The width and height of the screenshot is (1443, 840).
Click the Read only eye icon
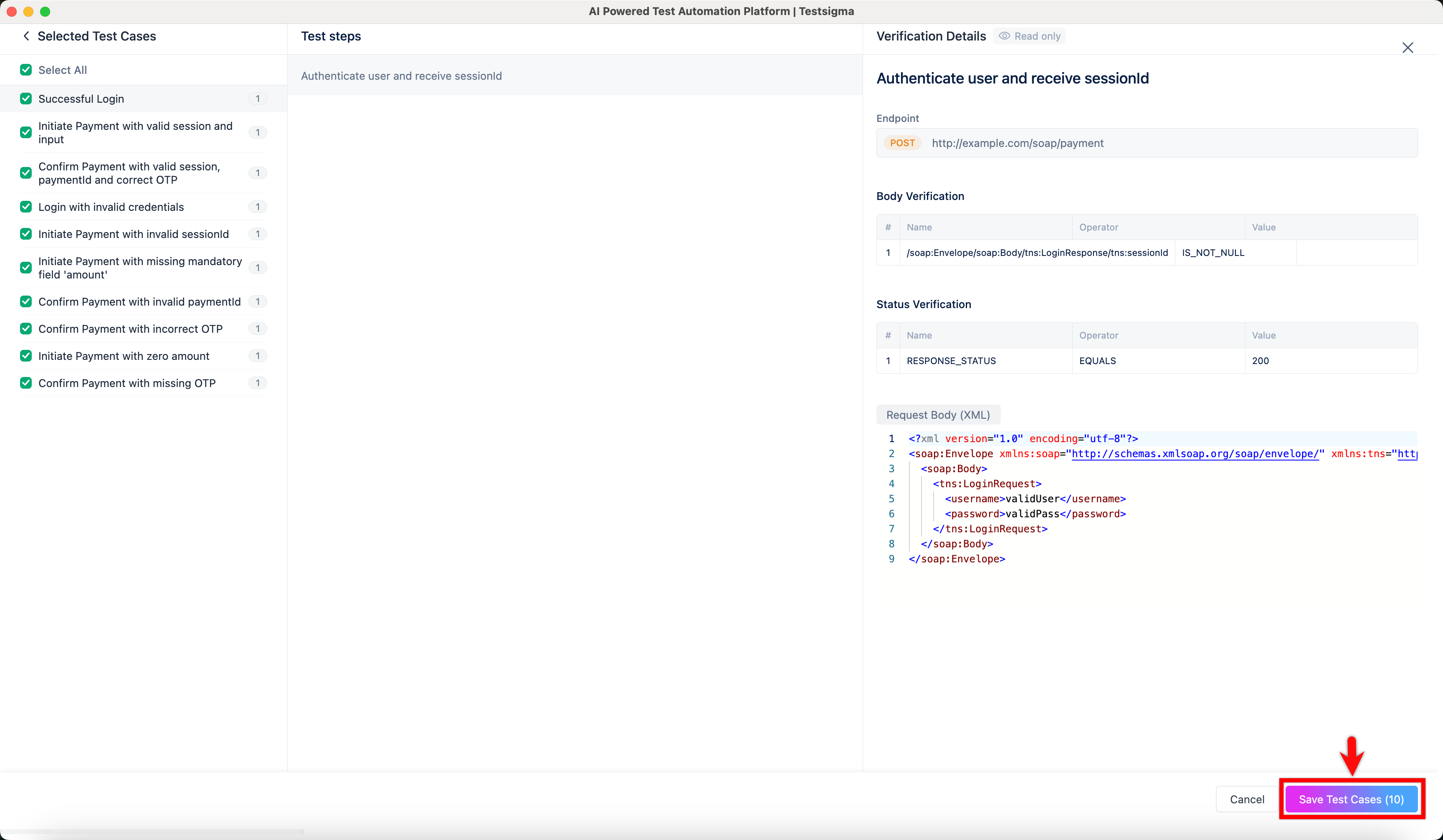[x=1004, y=36]
